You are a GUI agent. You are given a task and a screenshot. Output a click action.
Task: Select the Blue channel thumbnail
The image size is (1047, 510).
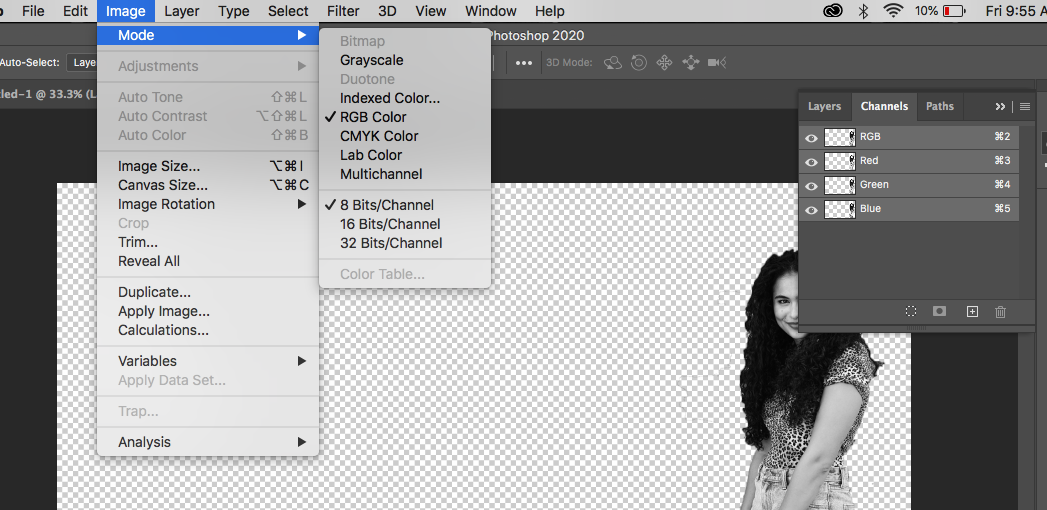pos(840,210)
